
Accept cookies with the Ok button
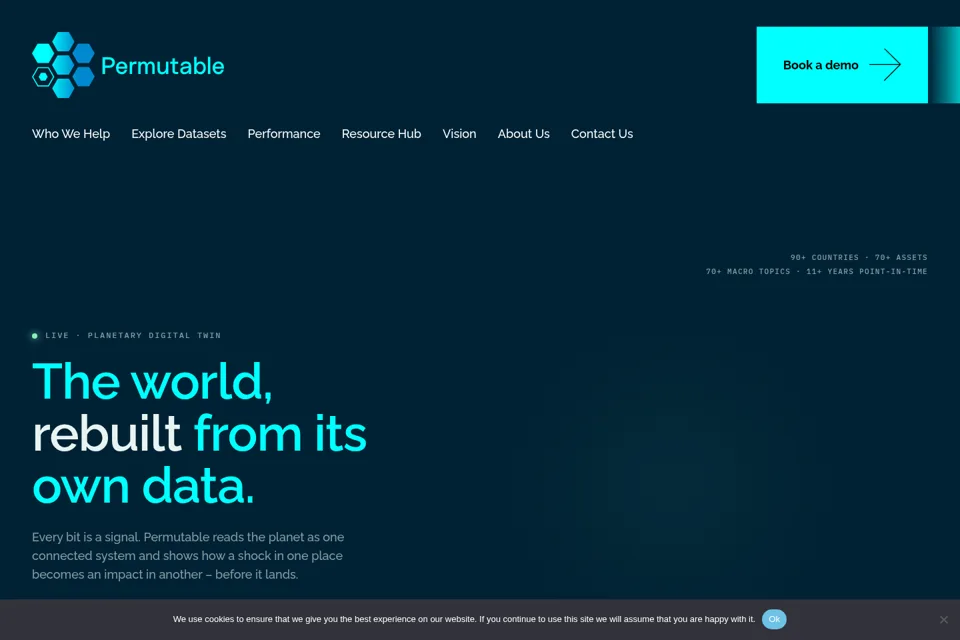[x=774, y=619]
